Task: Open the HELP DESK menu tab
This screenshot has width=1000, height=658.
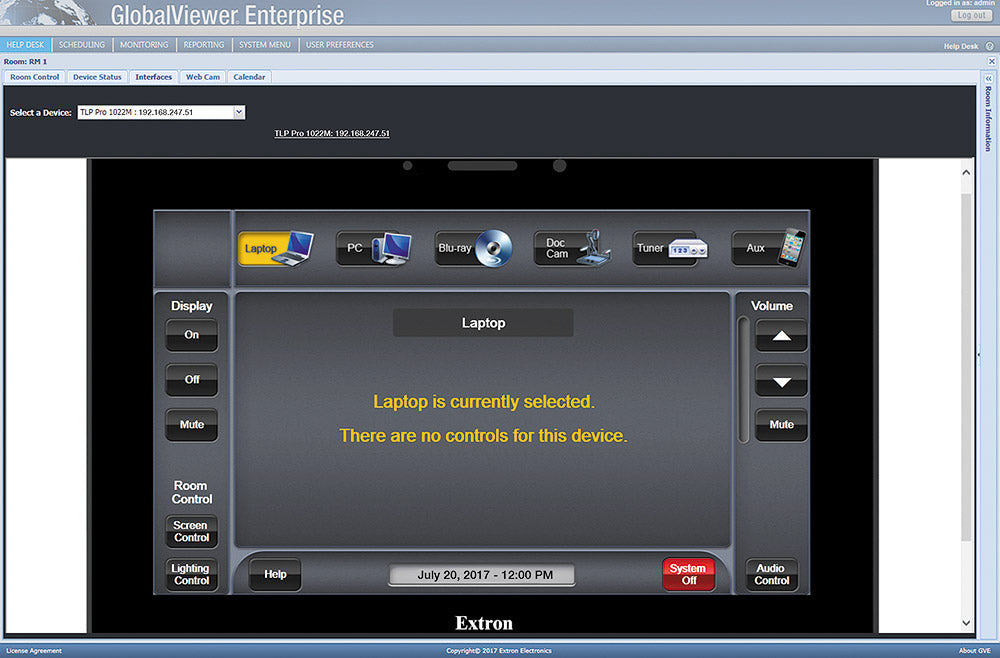Action: click(x=26, y=45)
